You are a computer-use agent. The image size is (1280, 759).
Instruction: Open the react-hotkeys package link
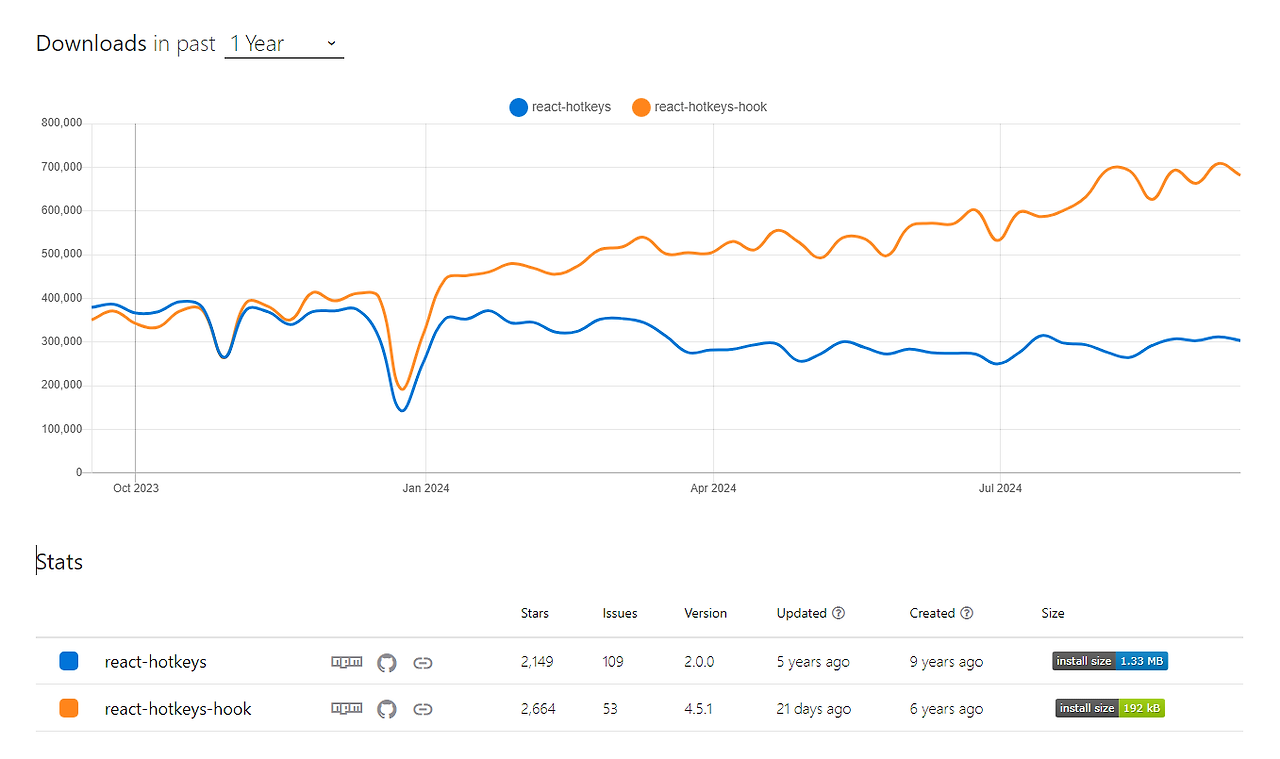(x=156, y=661)
